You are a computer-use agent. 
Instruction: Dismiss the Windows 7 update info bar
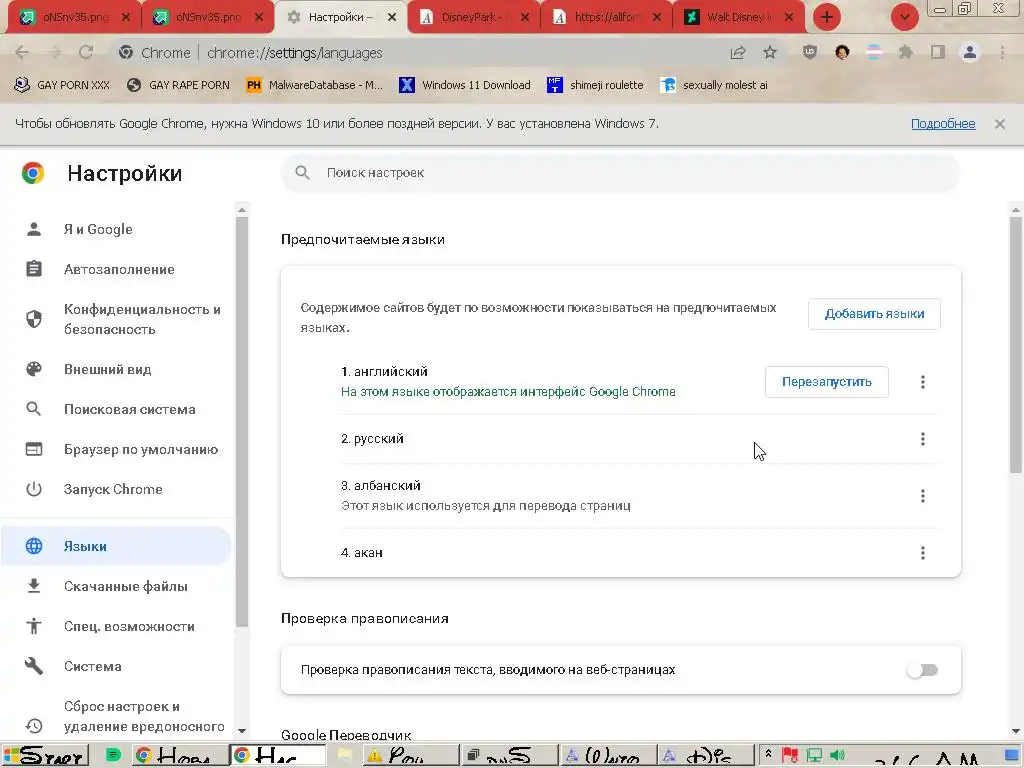(1000, 123)
